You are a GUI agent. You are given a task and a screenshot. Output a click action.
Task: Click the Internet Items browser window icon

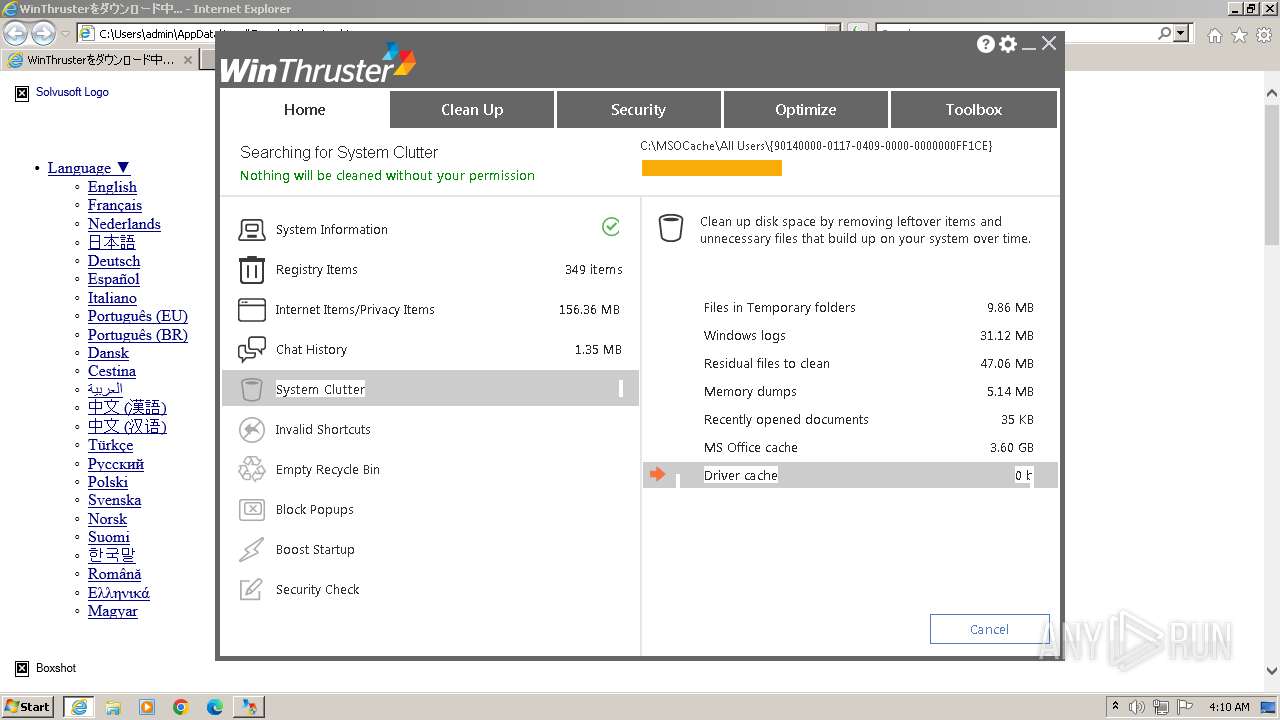tap(251, 310)
